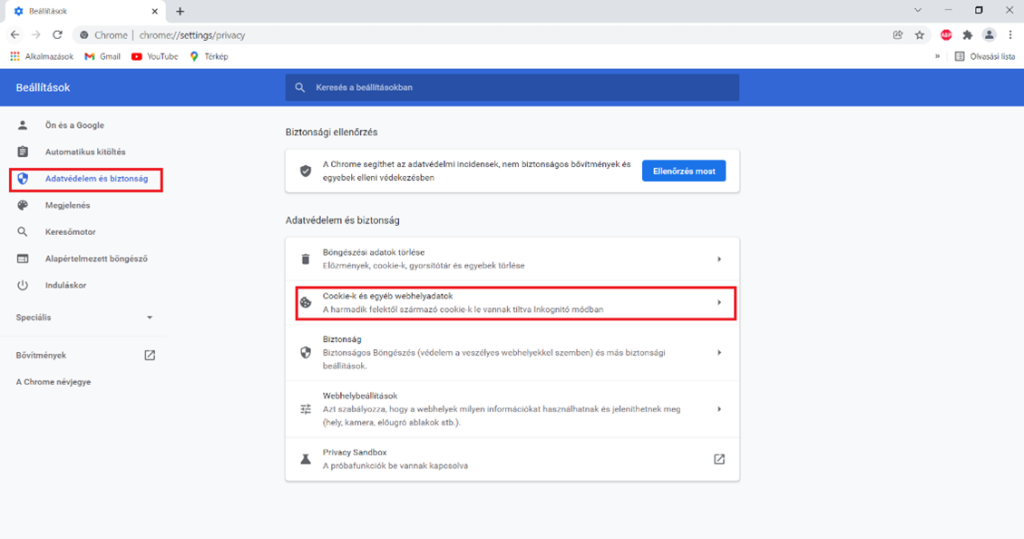Open the Chrome three-dot menu
This screenshot has height=539, width=1024.
[x=1010, y=35]
